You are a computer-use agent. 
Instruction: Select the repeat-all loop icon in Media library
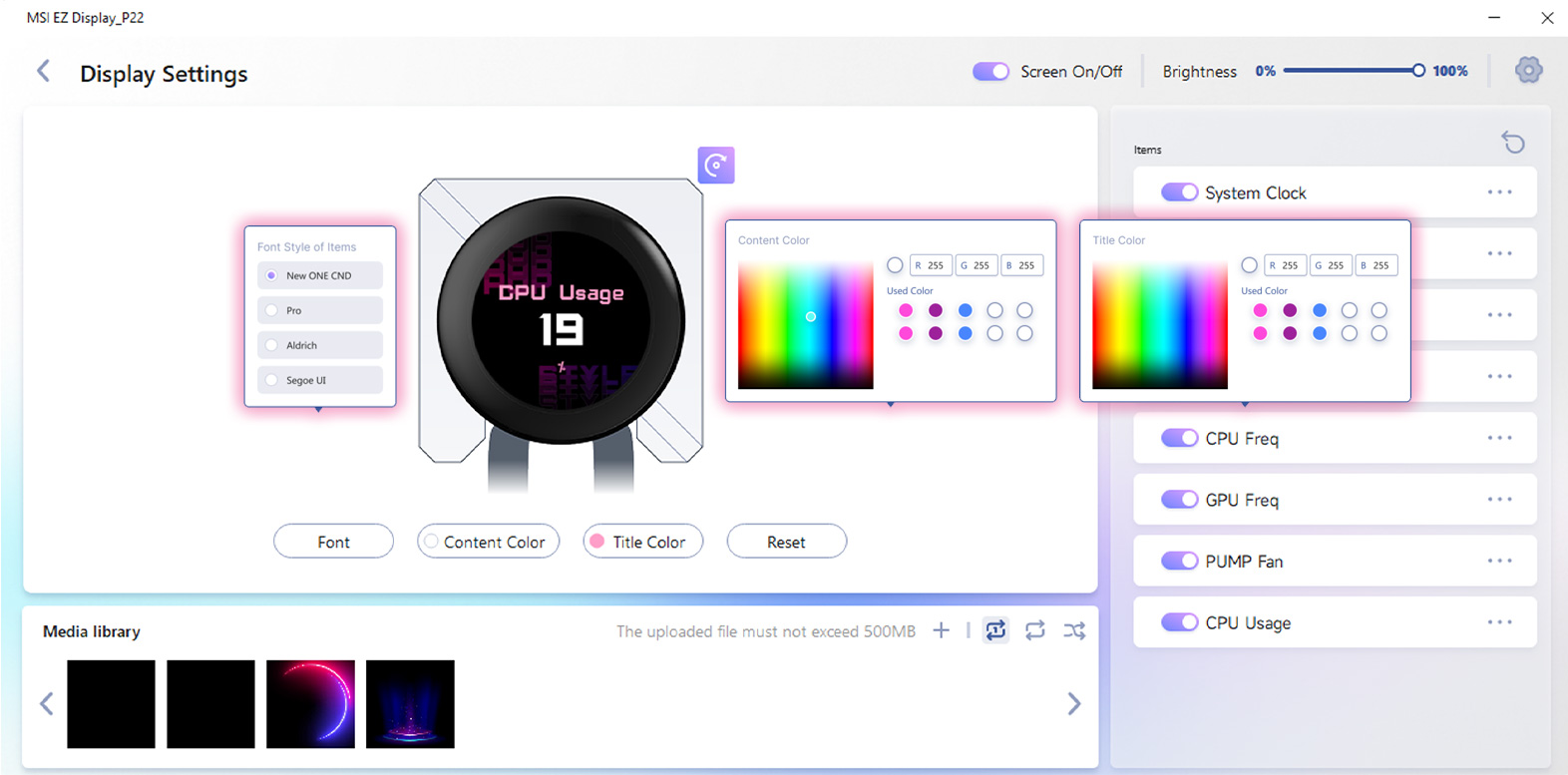1035,630
